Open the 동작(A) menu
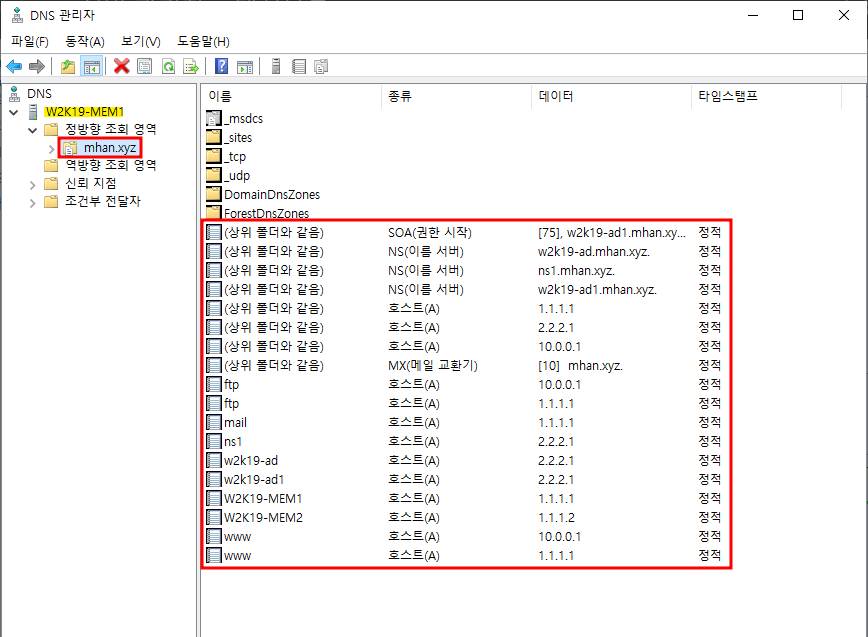Image resolution: width=868 pixels, height=637 pixels. click(85, 42)
